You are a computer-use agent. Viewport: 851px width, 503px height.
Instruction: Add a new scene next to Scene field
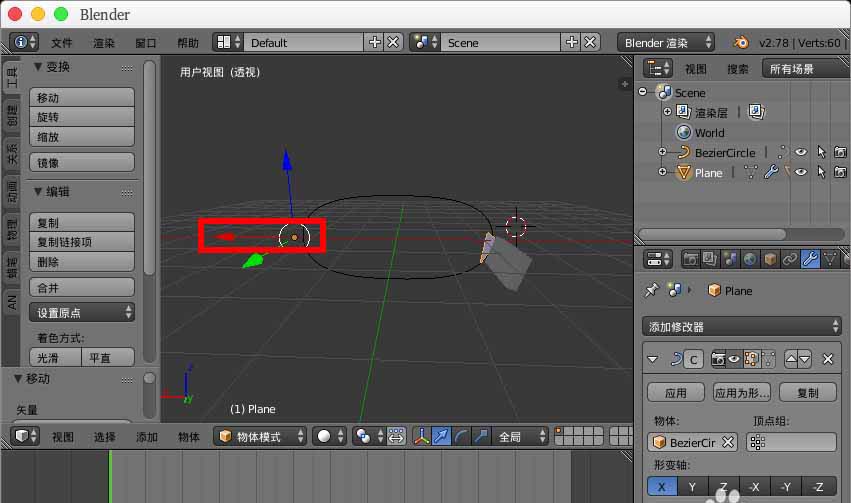[x=571, y=42]
